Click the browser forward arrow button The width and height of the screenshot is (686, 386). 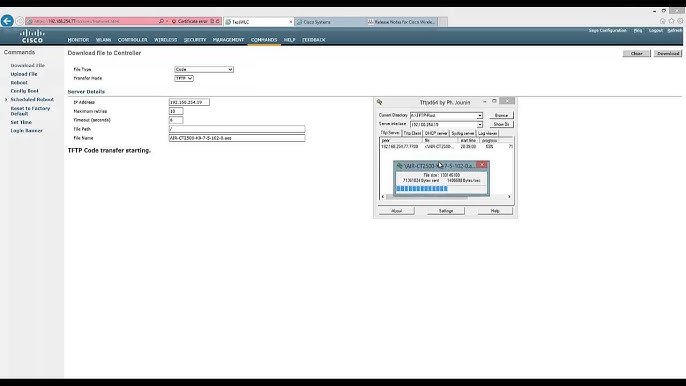pyautogui.click(x=20, y=21)
